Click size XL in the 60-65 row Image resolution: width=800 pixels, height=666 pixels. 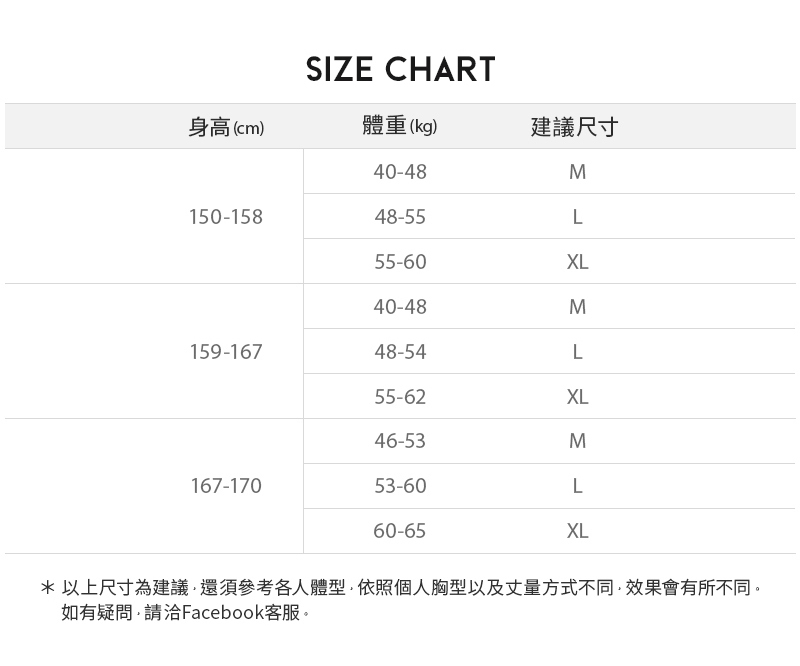click(577, 531)
